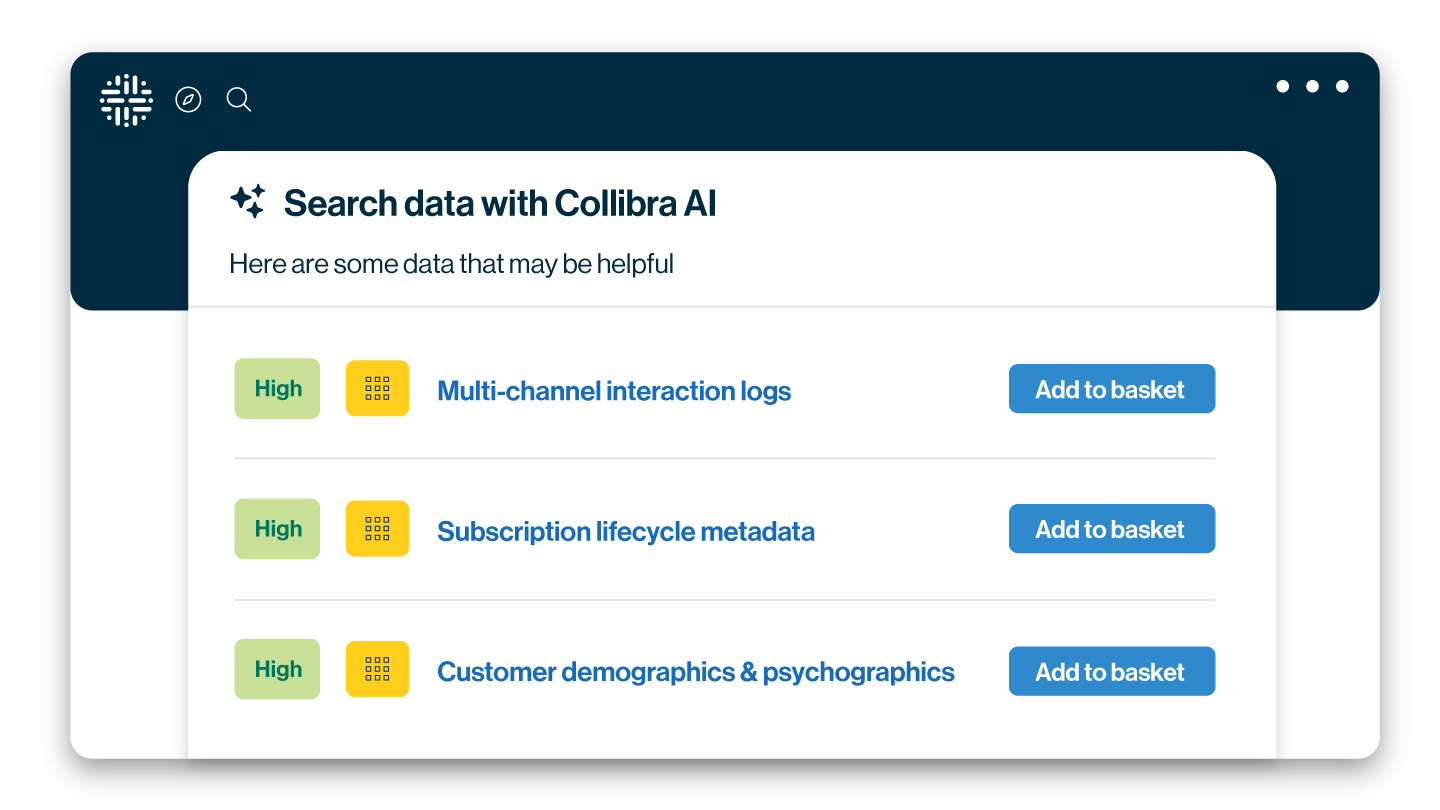
Task: Click table icon for Subscription lifecycle metadata
Action: [377, 529]
